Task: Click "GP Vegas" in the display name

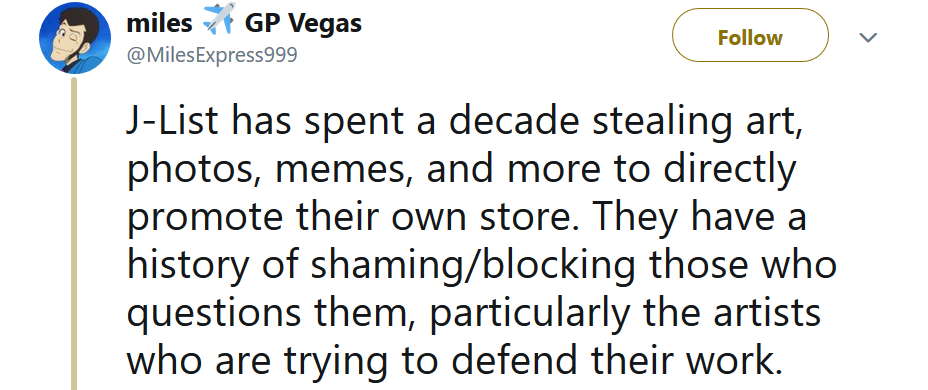Action: click(303, 23)
